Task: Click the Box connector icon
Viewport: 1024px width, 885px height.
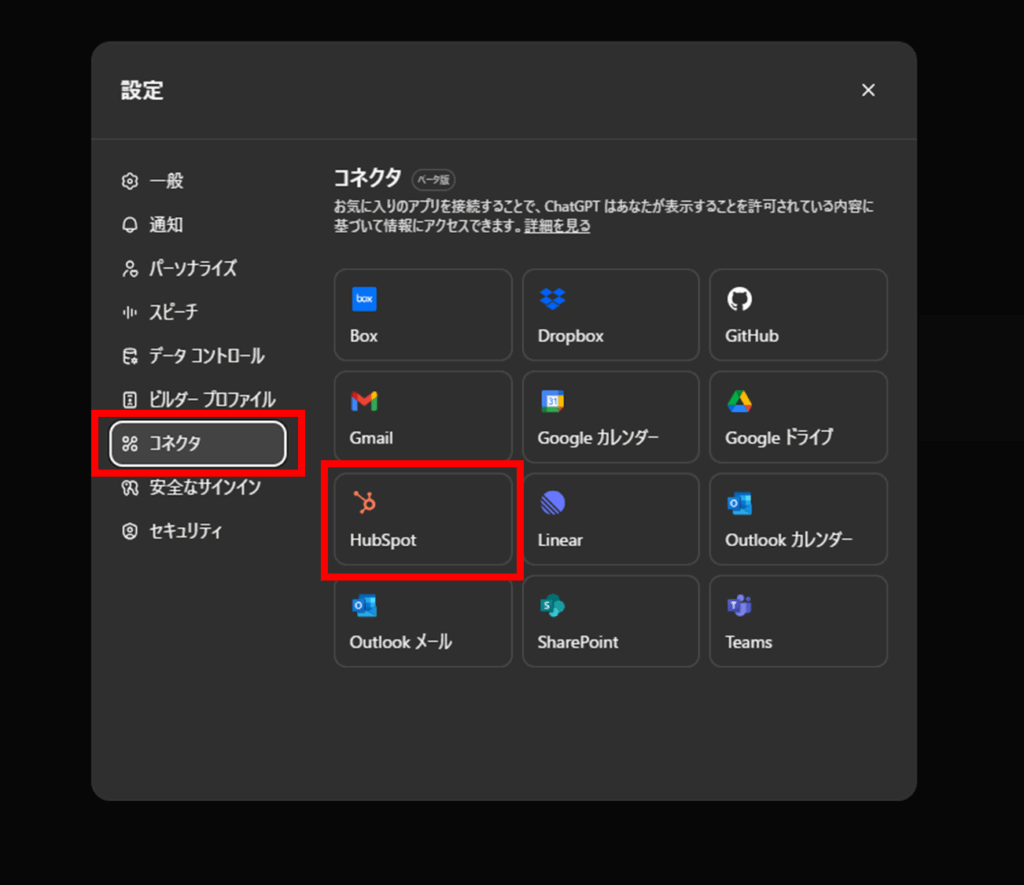Action: [x=364, y=299]
